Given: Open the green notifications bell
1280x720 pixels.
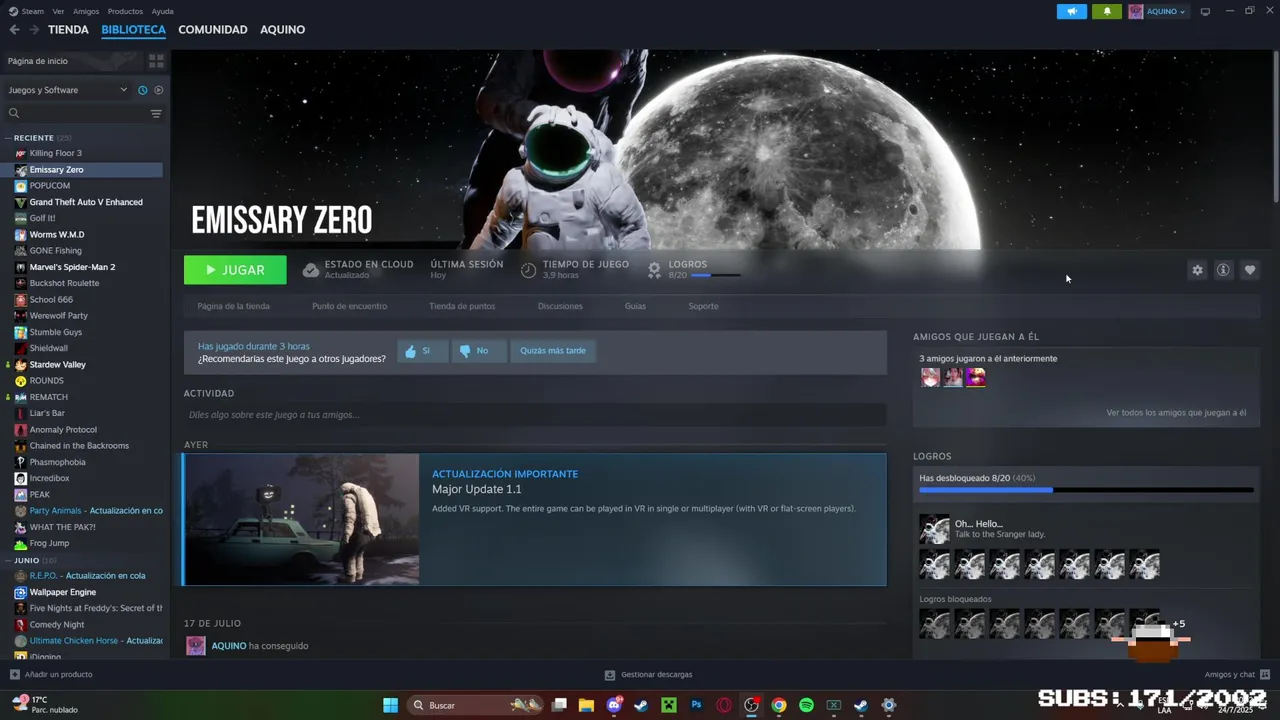Looking at the screenshot, I should tap(1107, 12).
